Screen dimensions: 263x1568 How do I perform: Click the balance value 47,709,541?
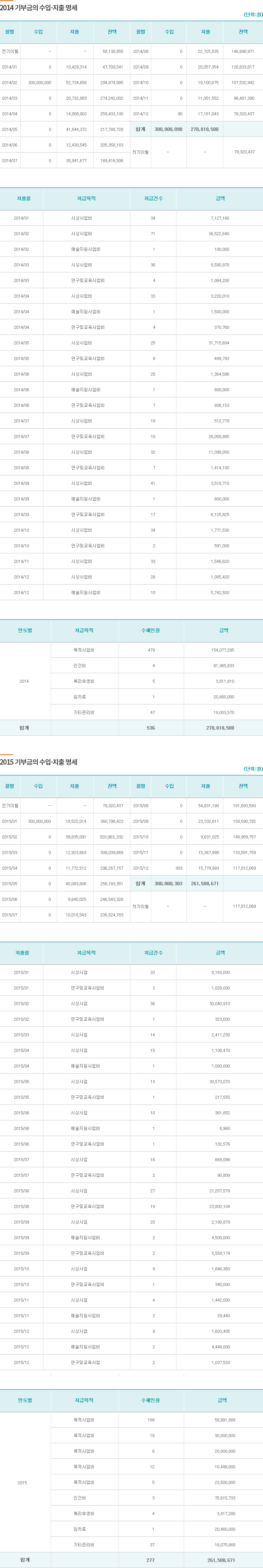(113, 67)
